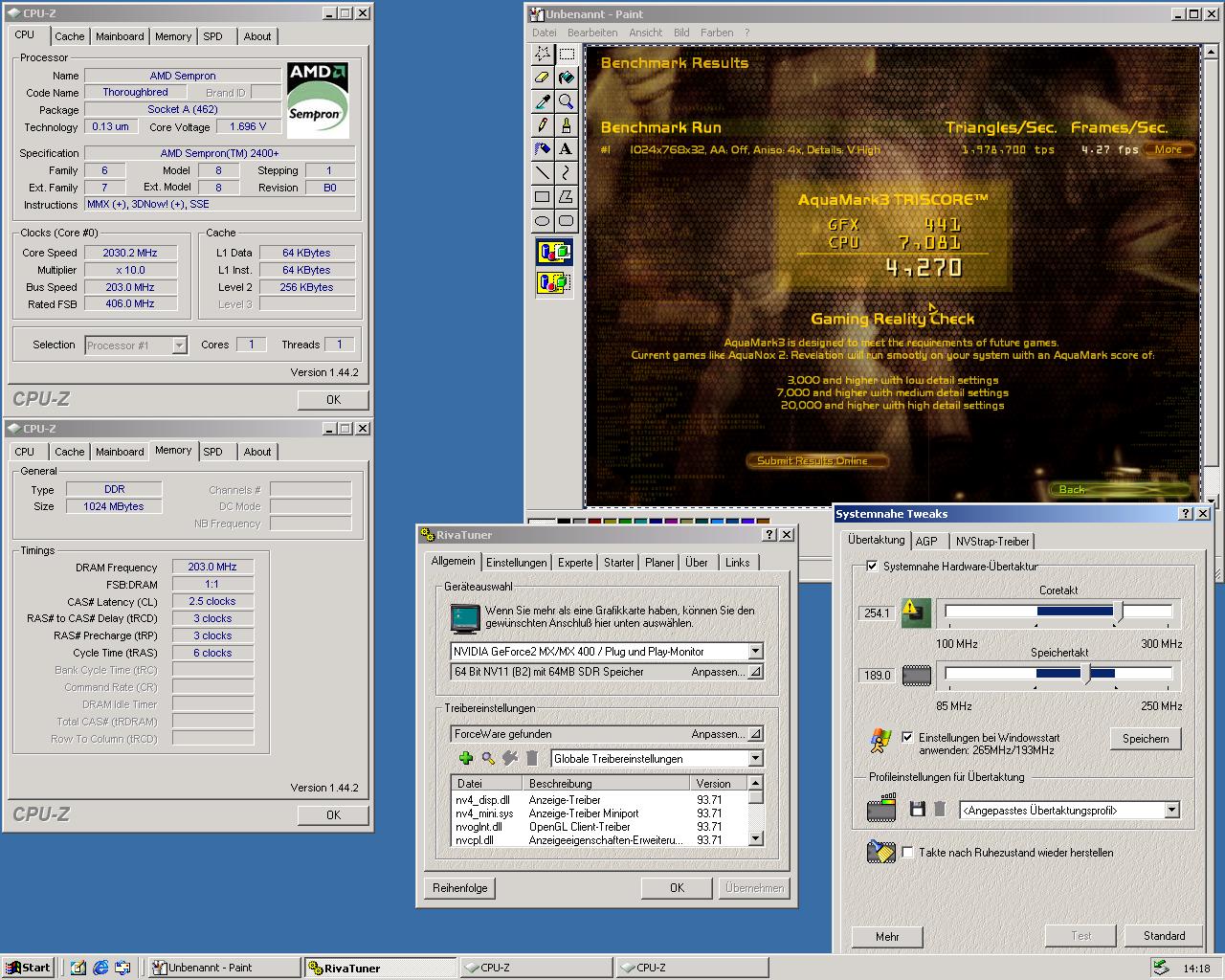Screen dimensions: 1225x980
Task: Click the magnifier search icon in RivaTuner
Action: click(x=488, y=758)
